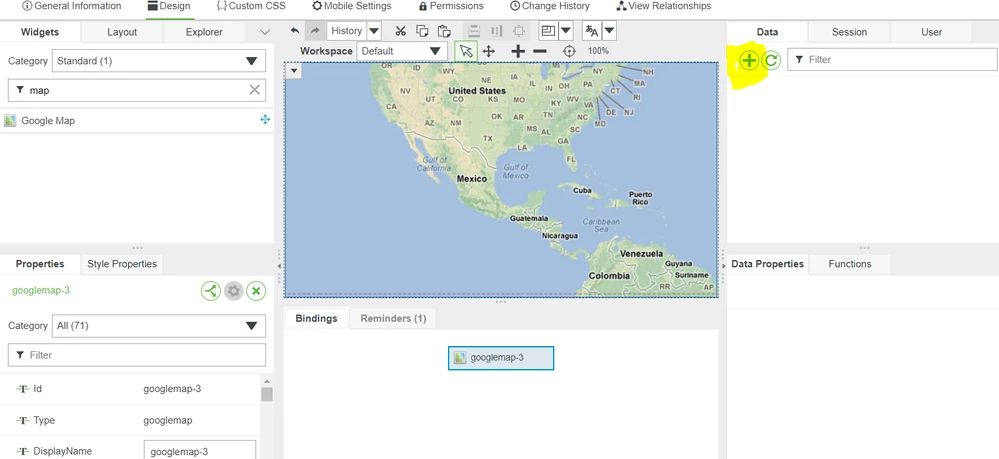Screen dimensions: 999x459
Task: Click the Redo arrow in toolbar
Action: (x=314, y=31)
